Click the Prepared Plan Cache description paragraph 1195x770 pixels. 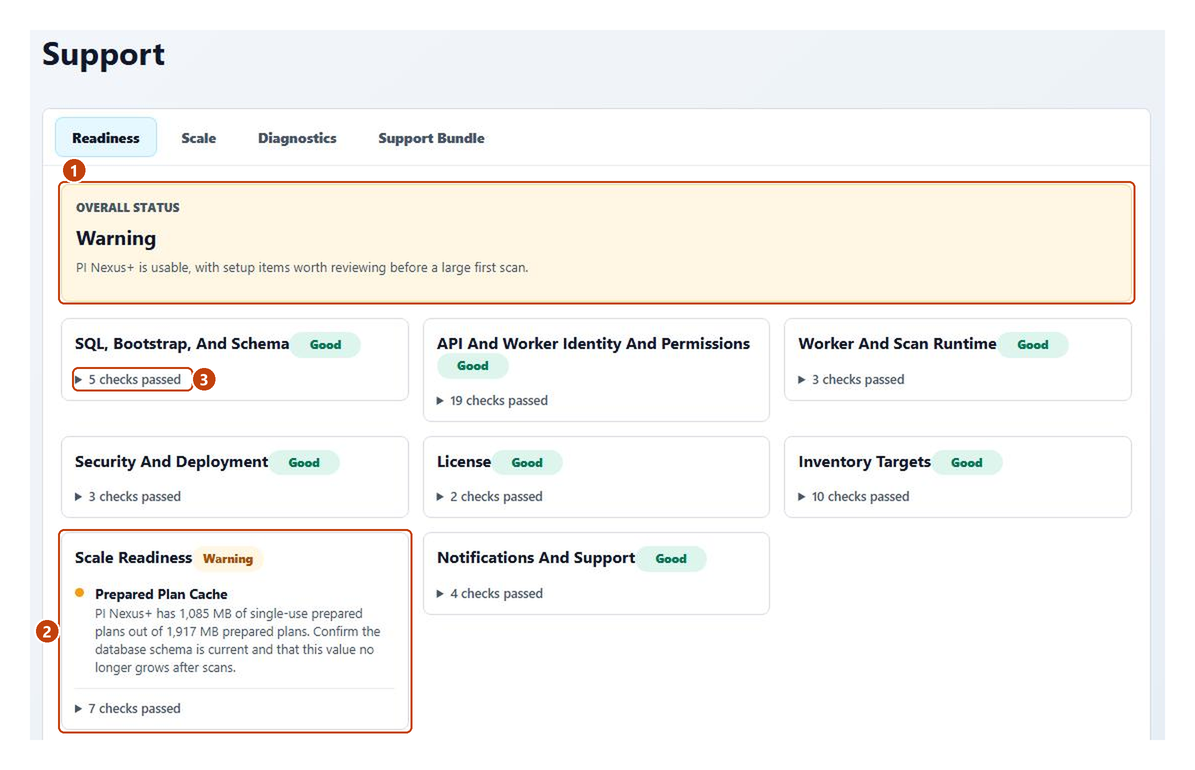click(x=238, y=640)
